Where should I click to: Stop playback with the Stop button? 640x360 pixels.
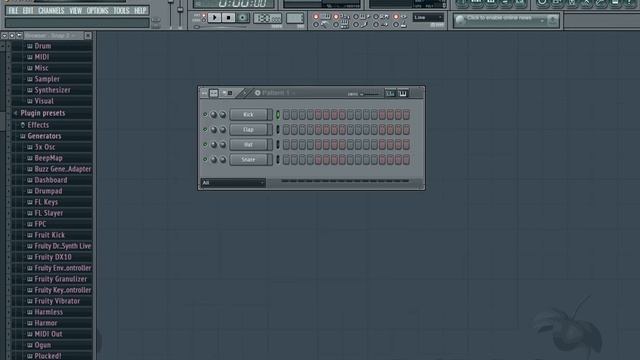pos(228,18)
